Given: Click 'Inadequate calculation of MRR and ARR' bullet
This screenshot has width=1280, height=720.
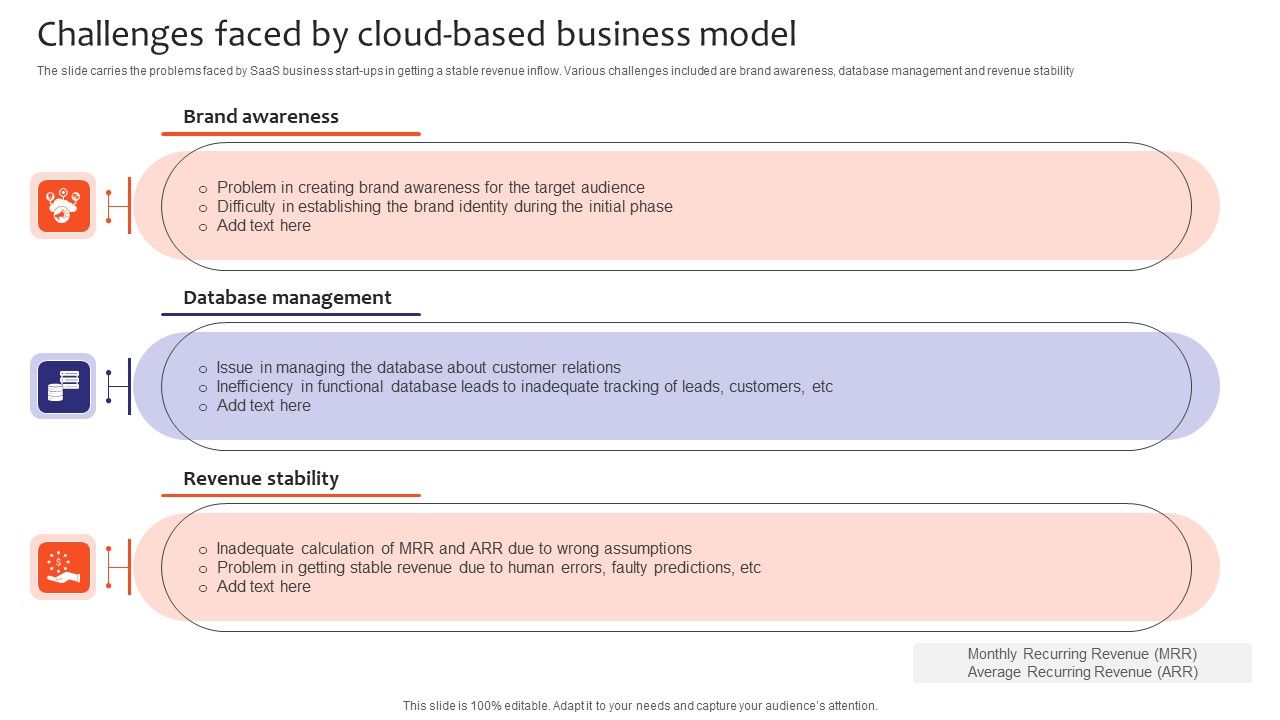Looking at the screenshot, I should 454,549.
